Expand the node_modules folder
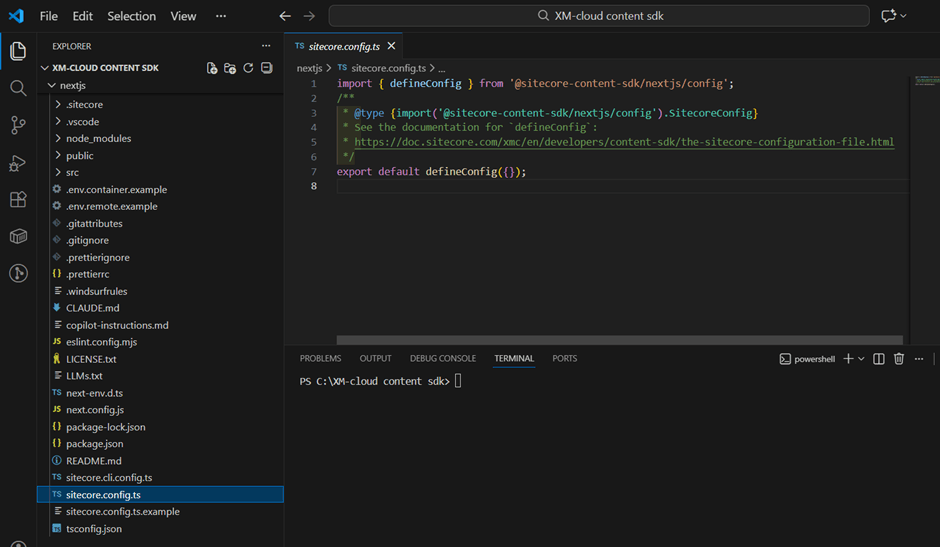Screen dimensions: 940x547 [98, 138]
